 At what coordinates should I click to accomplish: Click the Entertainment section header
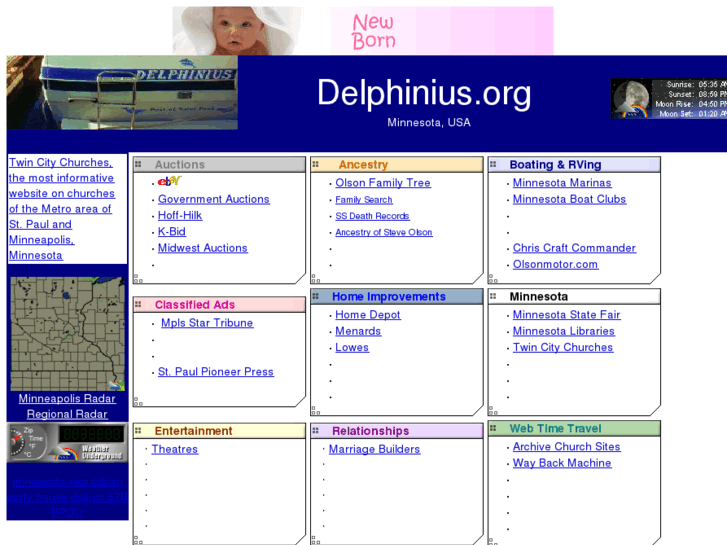click(219, 430)
